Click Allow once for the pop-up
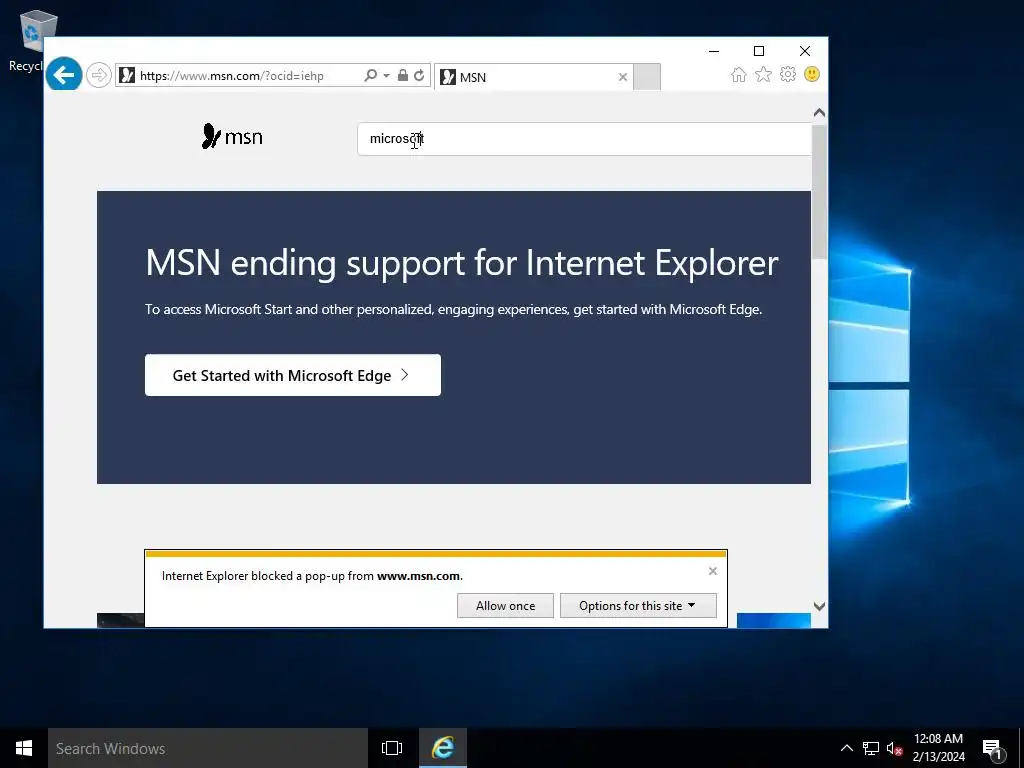1024x768 pixels. click(505, 605)
